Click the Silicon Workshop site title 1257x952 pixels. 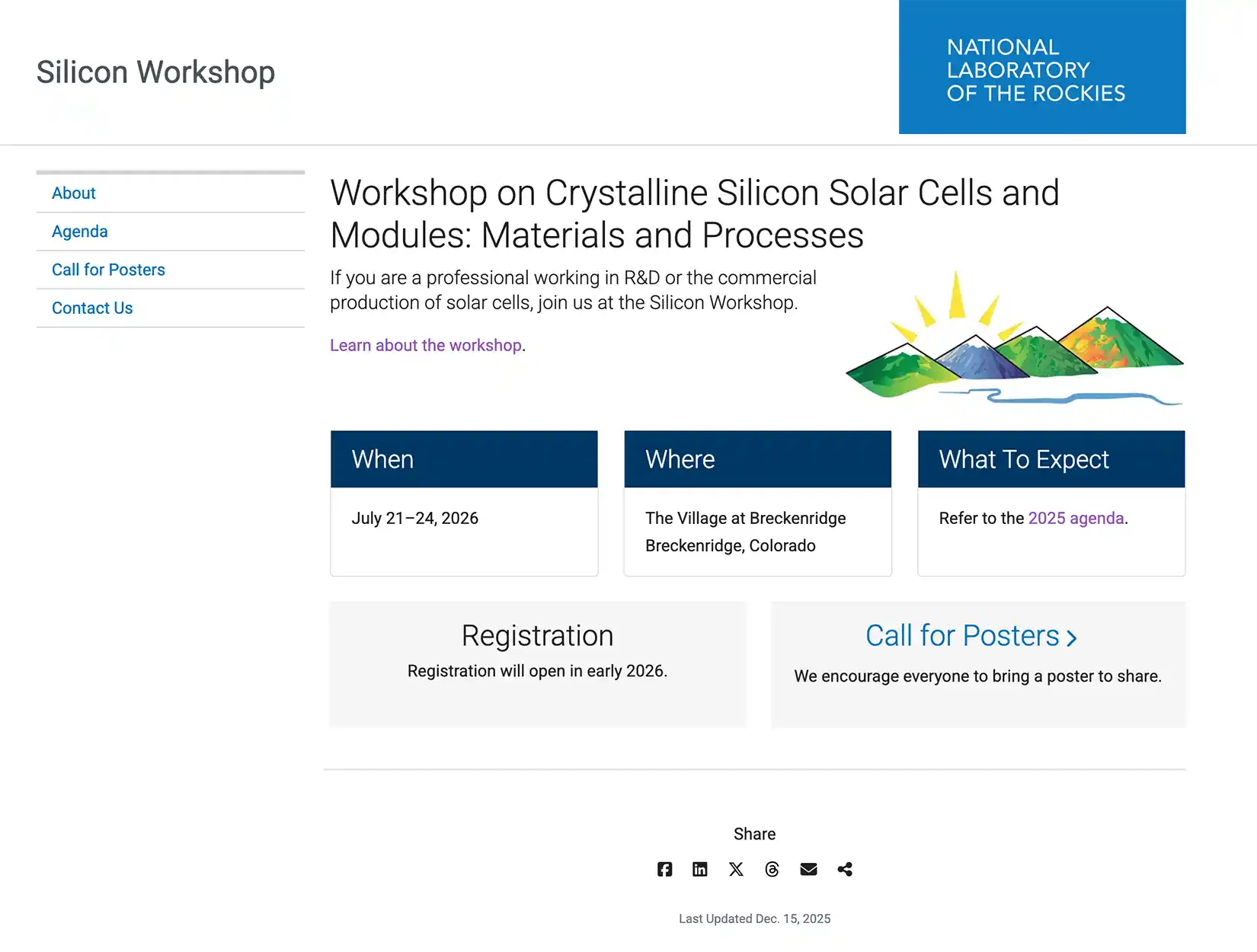coord(155,72)
